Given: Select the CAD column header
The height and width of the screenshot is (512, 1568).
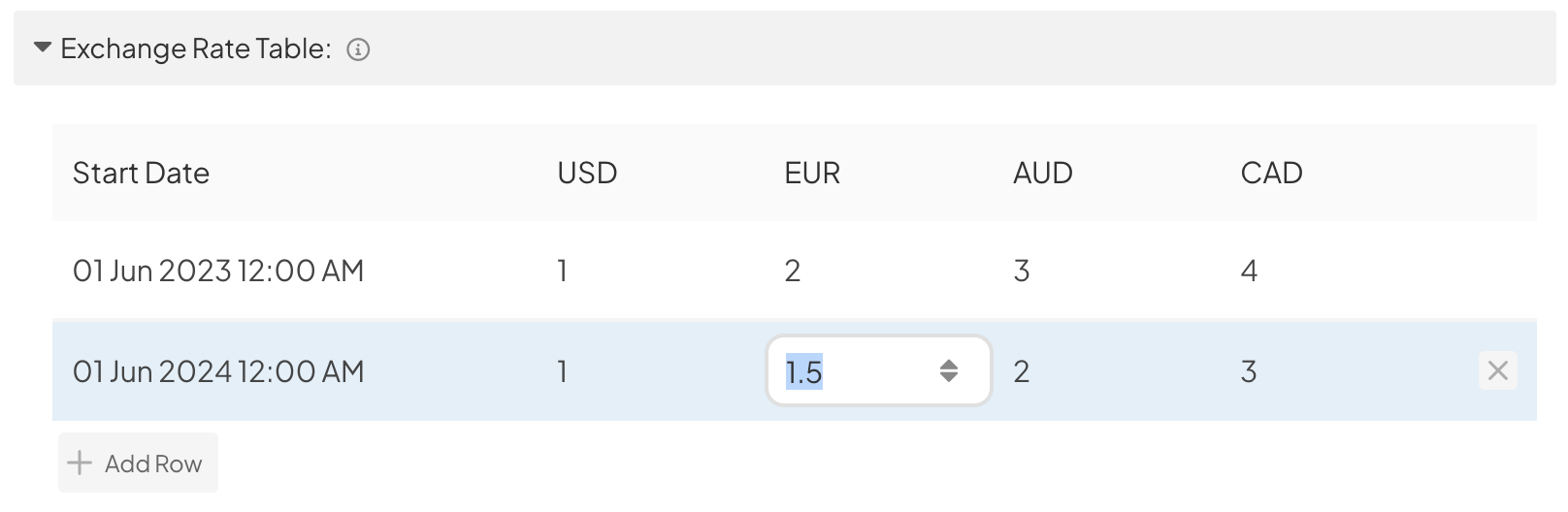Looking at the screenshot, I should click(1271, 173).
